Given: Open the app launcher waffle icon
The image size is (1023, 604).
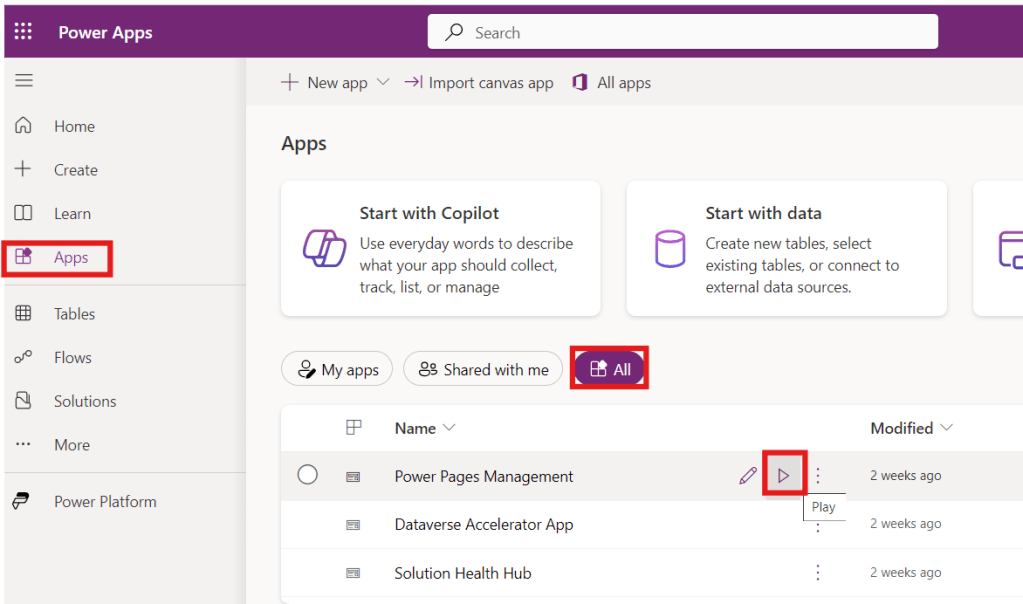Looking at the screenshot, I should pos(23,32).
